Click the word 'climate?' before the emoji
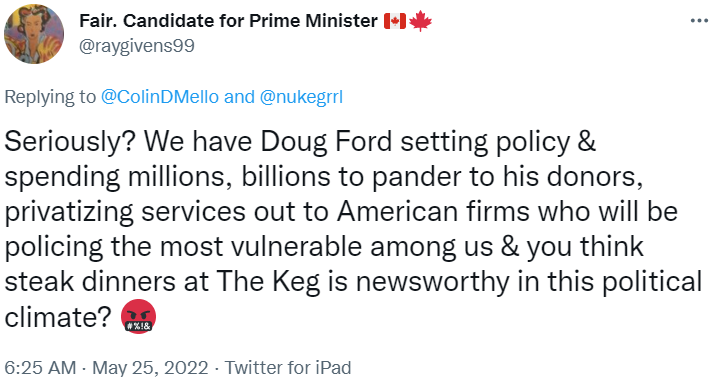This screenshot has width=712, height=377. [x=58, y=317]
